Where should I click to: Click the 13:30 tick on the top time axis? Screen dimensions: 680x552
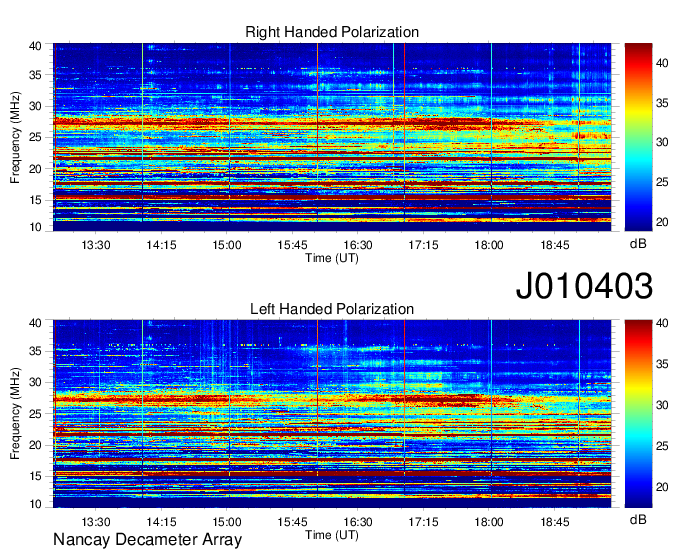[96, 245]
